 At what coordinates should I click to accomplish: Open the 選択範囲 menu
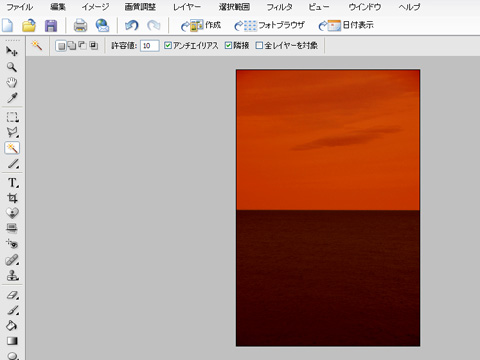(234, 7)
